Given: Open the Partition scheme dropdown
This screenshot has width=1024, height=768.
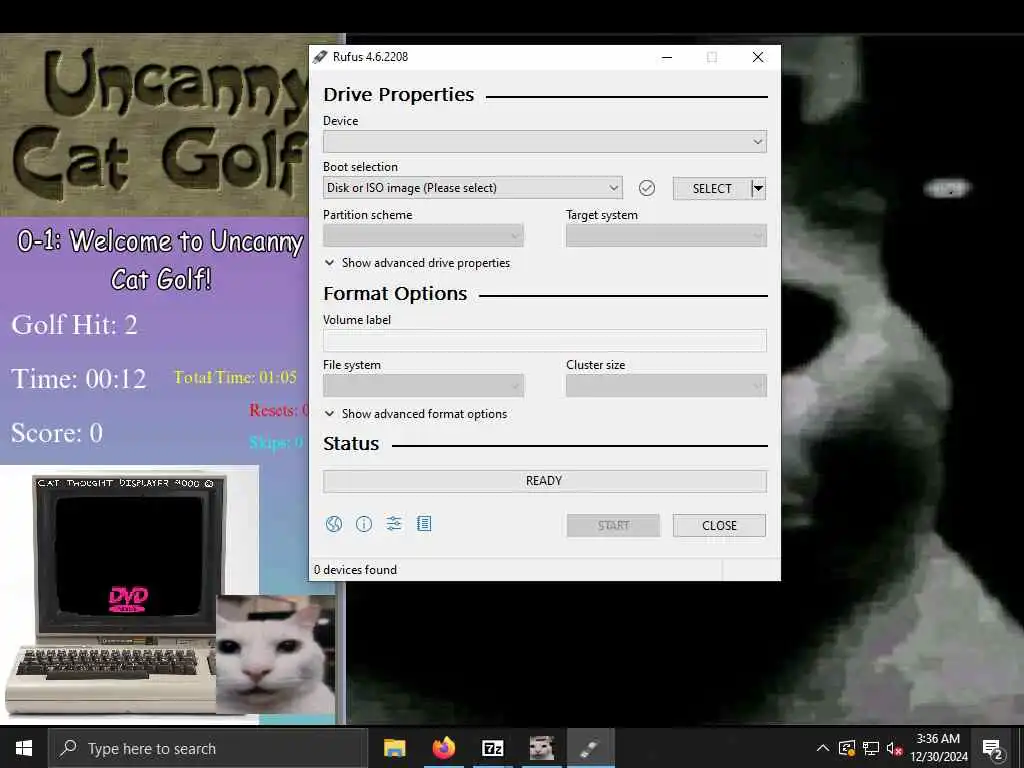Looking at the screenshot, I should [x=423, y=236].
